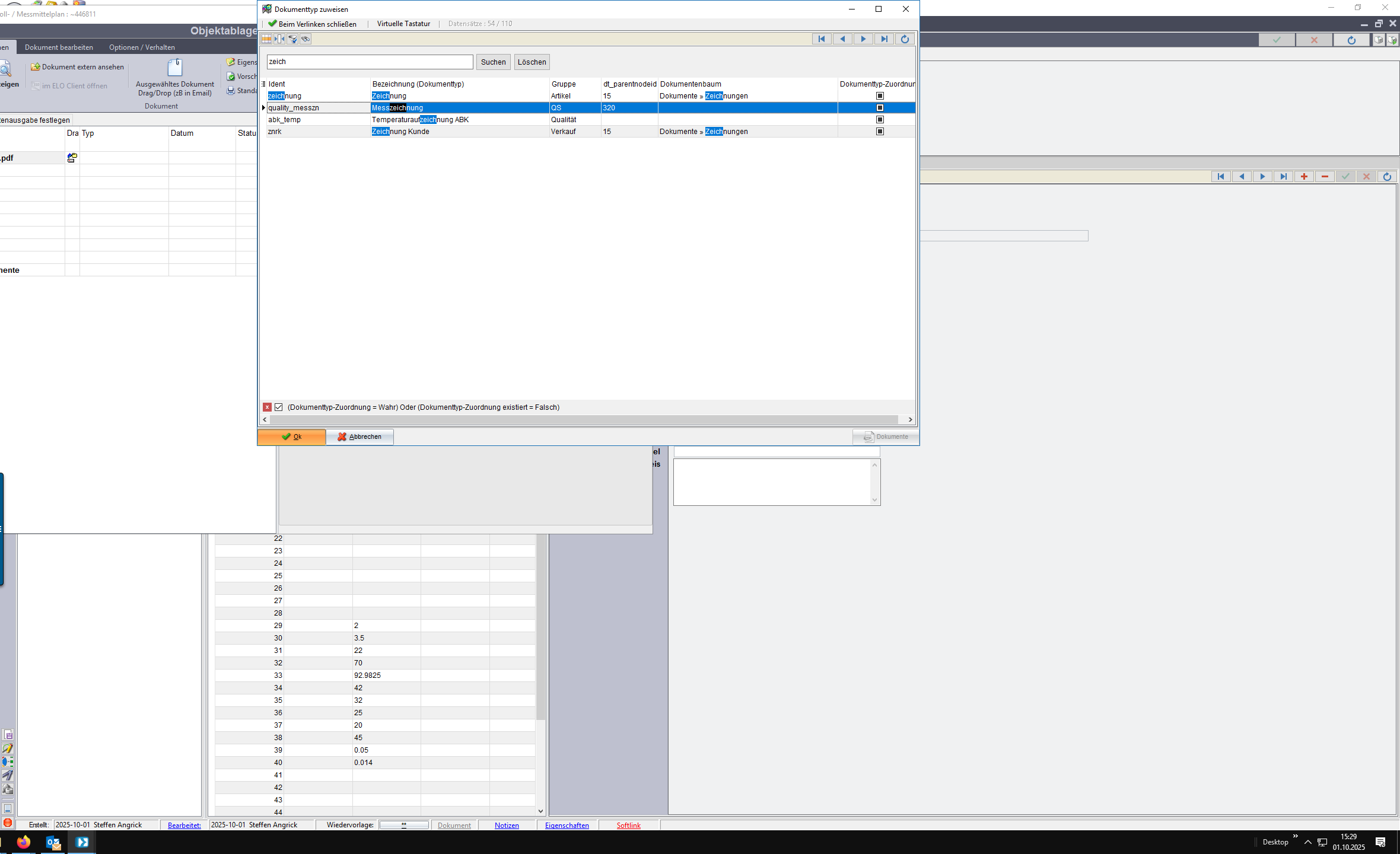This screenshot has height=854, width=1400.
Task: Jump to first record in dialog navigator
Action: tap(822, 39)
